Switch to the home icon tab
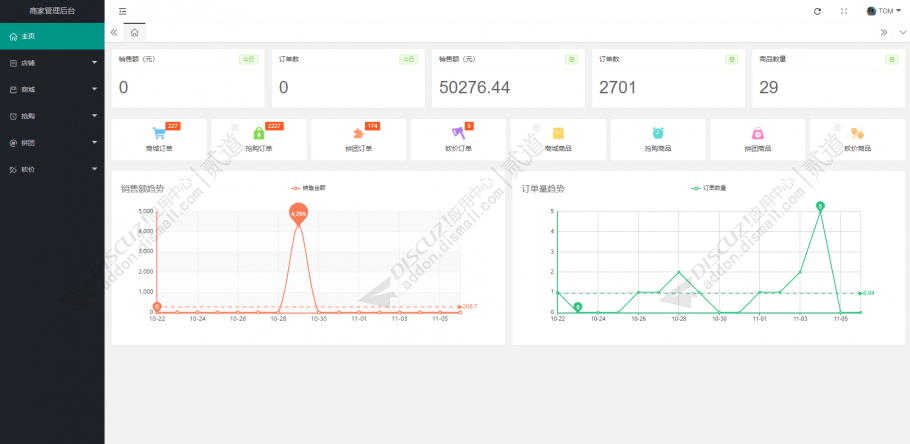The height and width of the screenshot is (444, 910). [x=133, y=32]
